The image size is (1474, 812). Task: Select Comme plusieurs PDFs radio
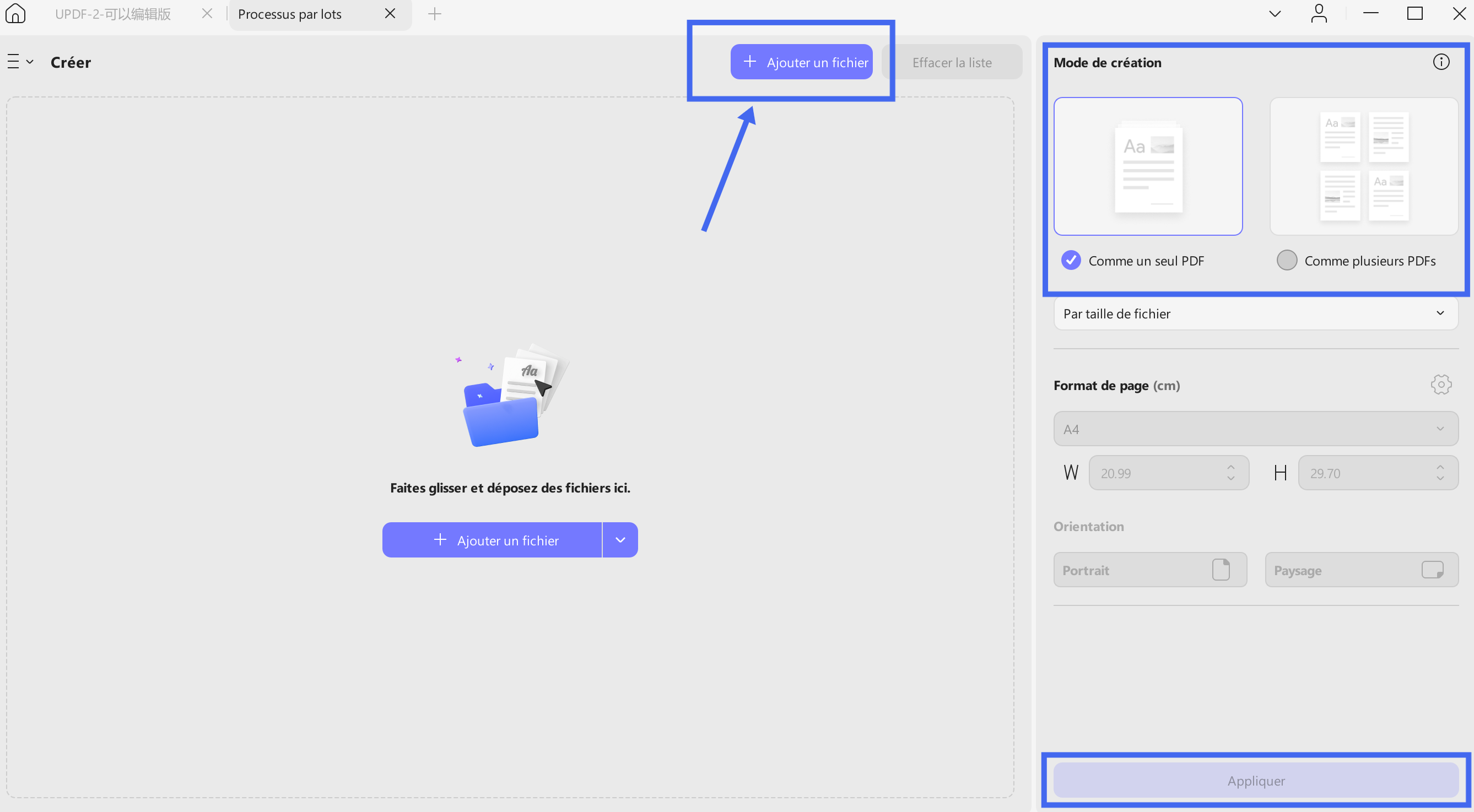point(1286,261)
